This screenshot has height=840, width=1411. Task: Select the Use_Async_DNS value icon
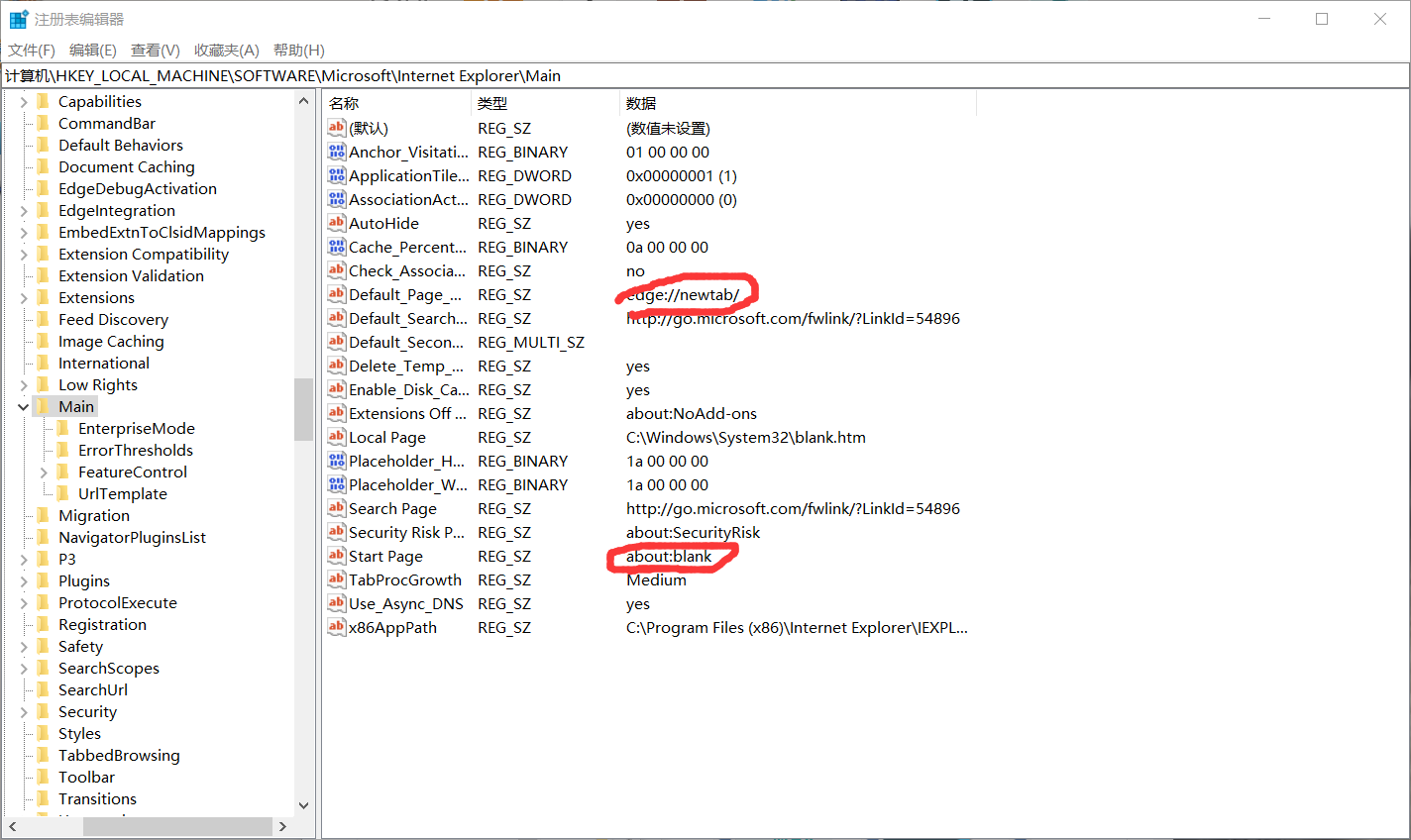click(x=337, y=603)
